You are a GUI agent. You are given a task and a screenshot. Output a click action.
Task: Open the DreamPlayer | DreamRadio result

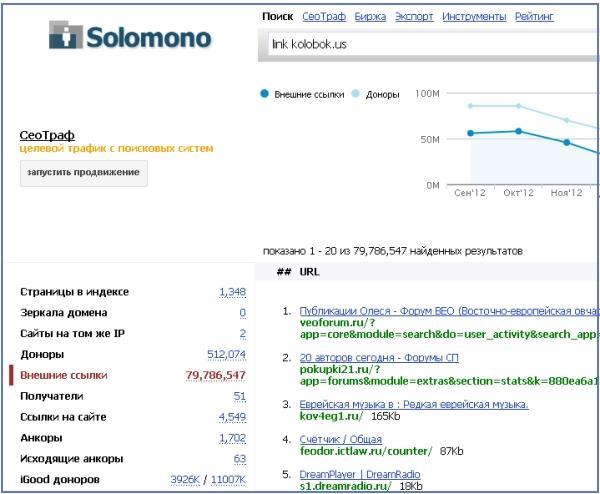click(x=359, y=474)
